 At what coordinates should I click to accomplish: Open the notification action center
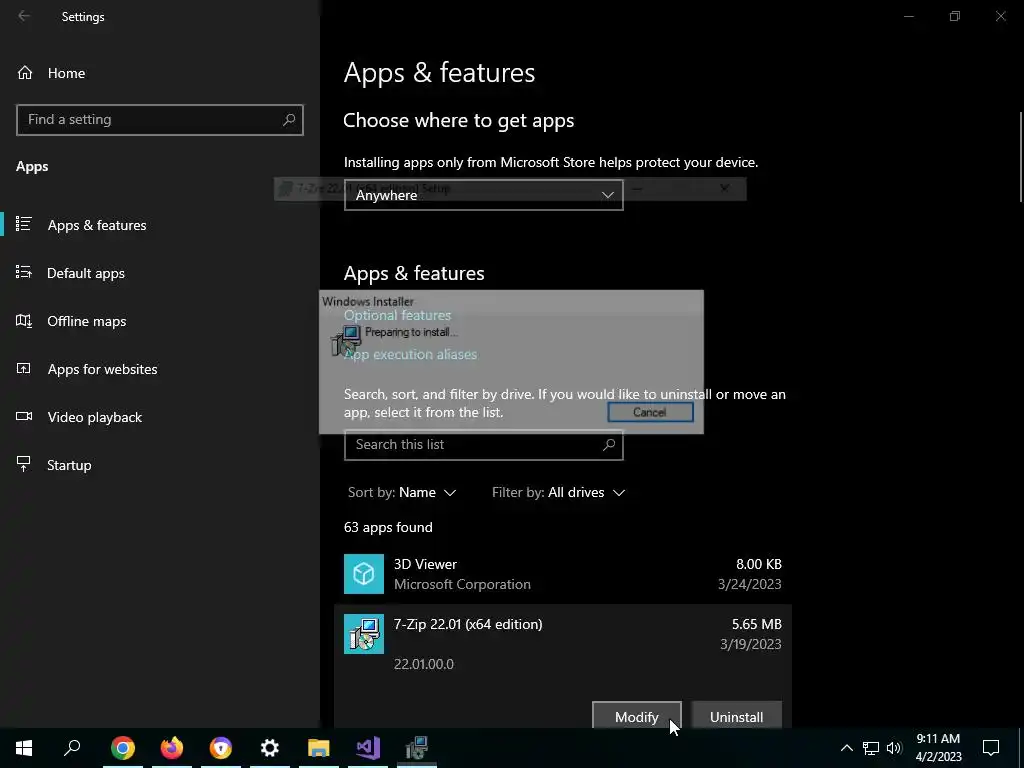pos(991,748)
